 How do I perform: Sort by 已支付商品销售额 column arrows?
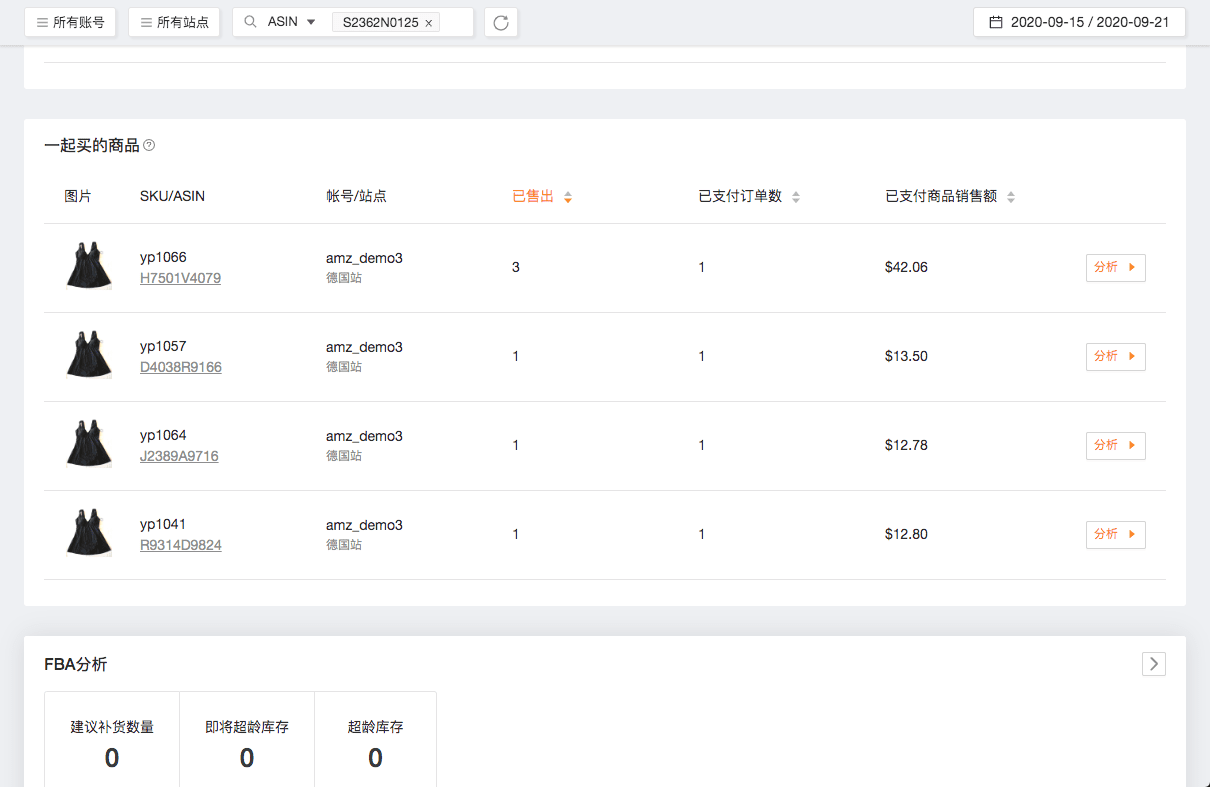pos(1011,197)
